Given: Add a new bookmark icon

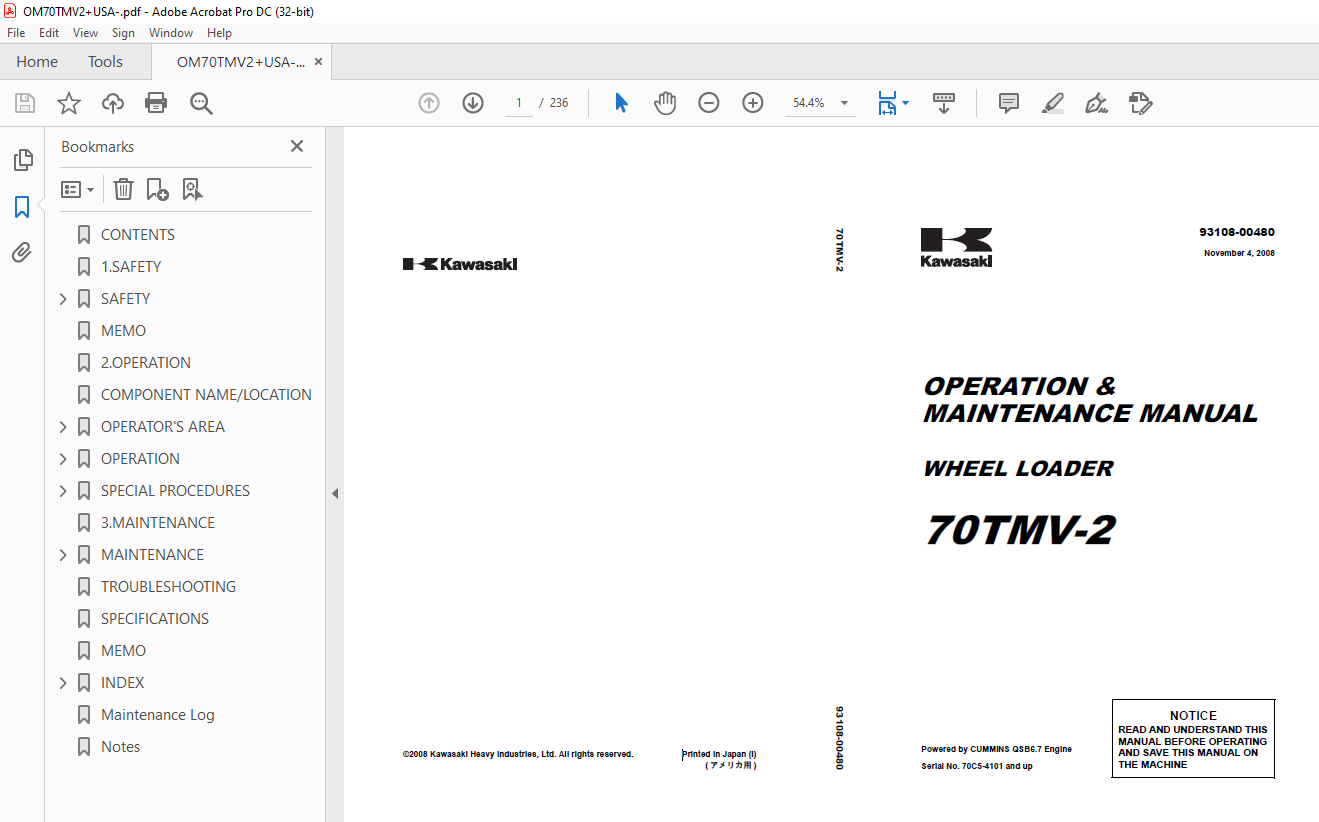Looking at the screenshot, I should [157, 189].
